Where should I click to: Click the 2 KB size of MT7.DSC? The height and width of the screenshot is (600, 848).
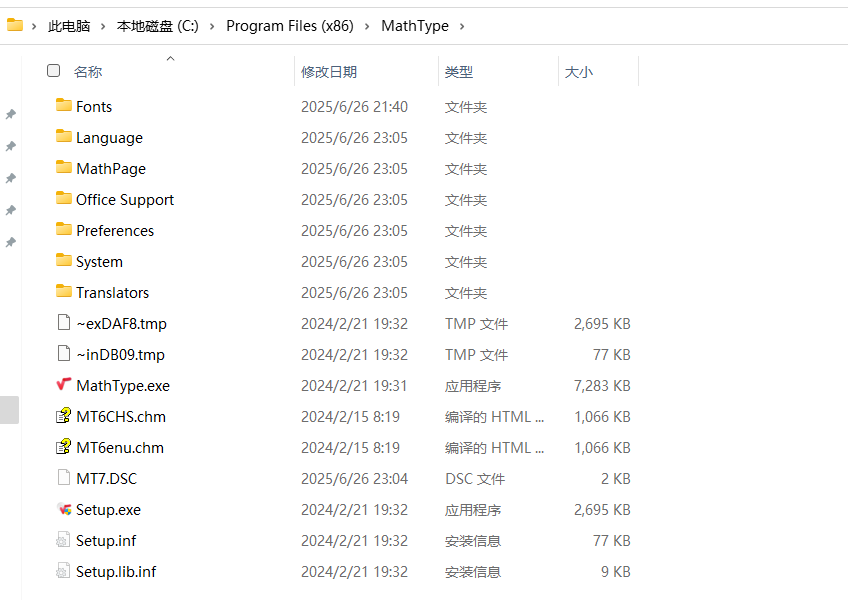click(x=615, y=479)
